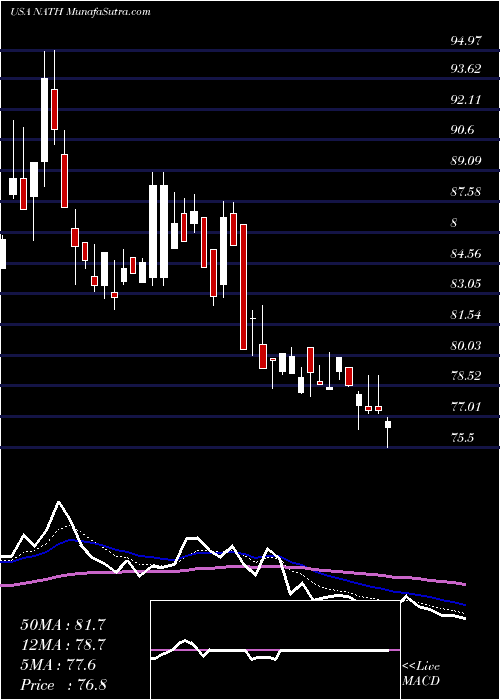Click the 50MA : 81.7 readout
This screenshot has height=700, width=500.
click(x=63, y=624)
